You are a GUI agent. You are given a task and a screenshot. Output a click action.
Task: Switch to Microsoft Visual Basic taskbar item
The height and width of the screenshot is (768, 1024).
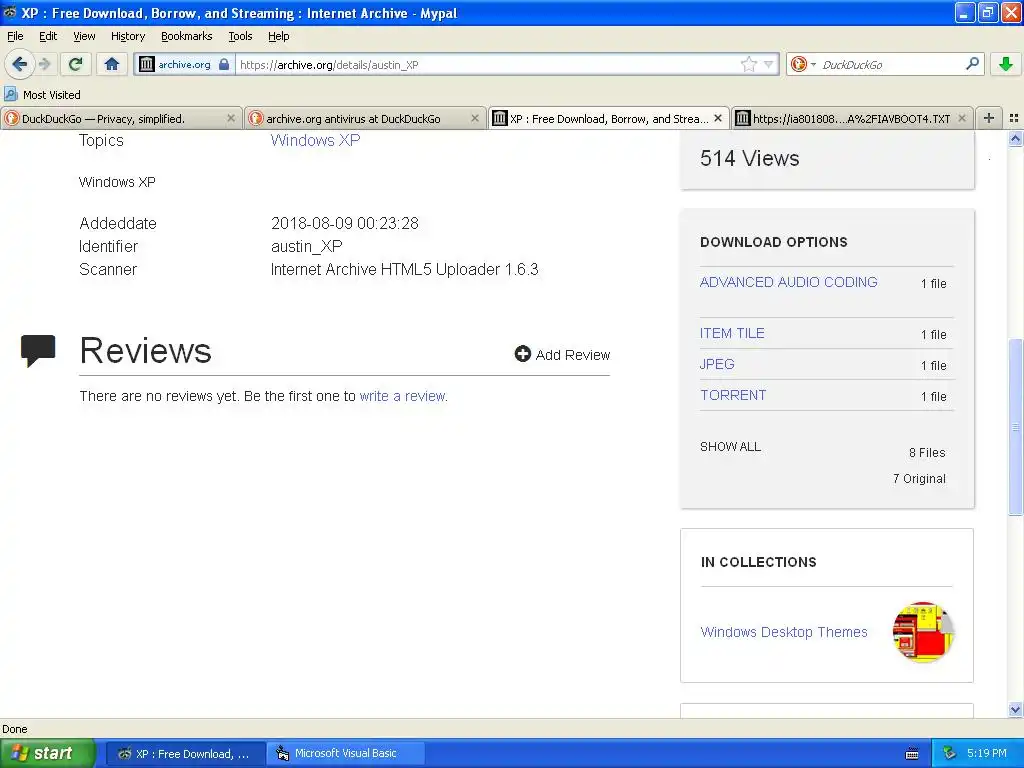pyautogui.click(x=345, y=753)
